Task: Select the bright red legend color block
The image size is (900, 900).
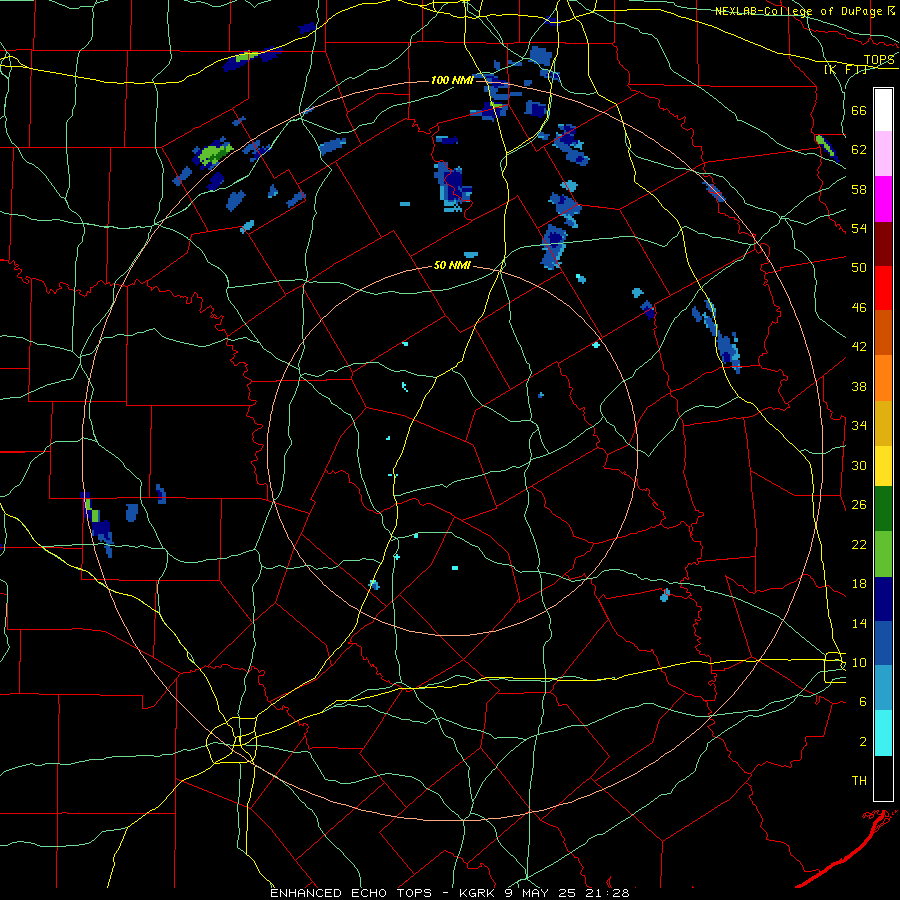Action: click(883, 288)
